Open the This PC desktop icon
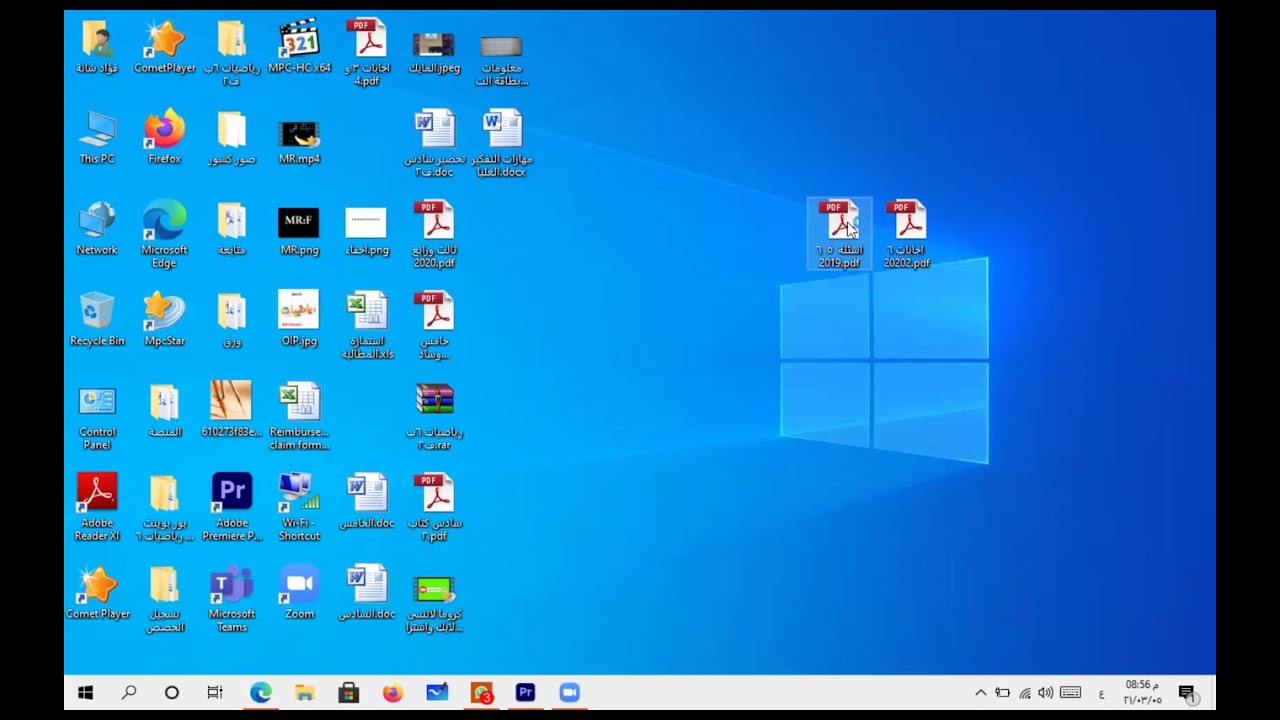 [x=97, y=138]
